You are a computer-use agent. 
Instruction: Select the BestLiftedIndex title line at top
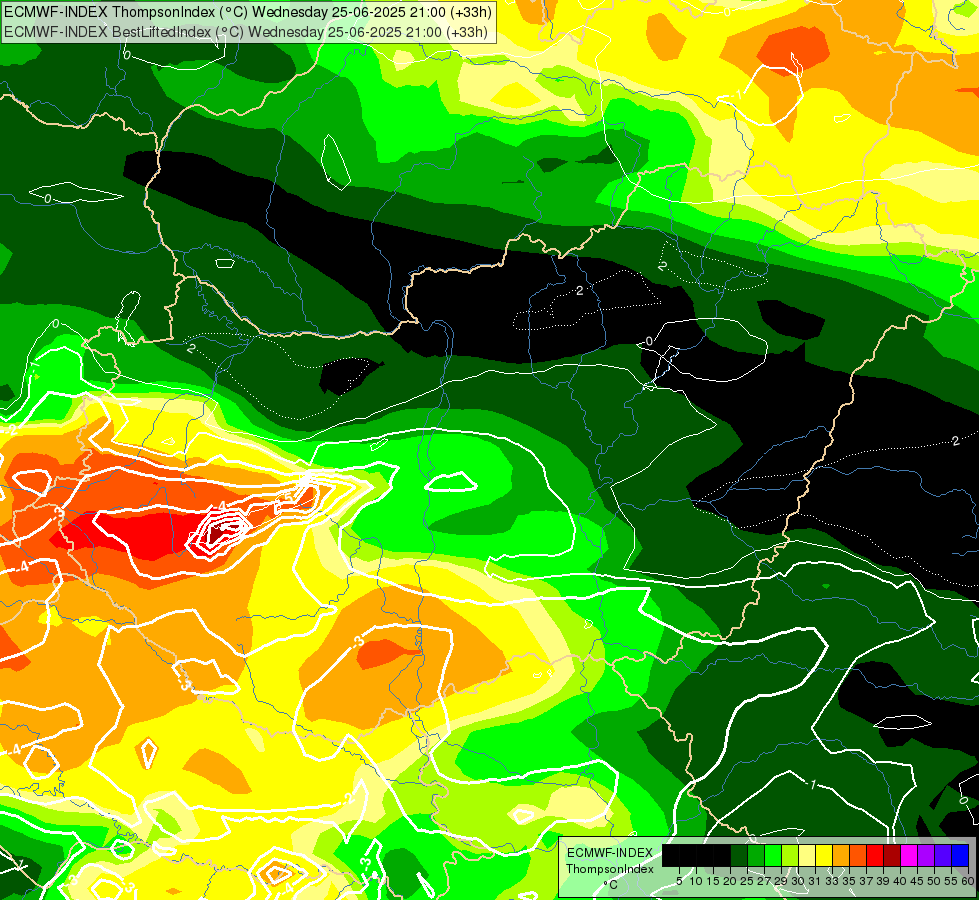(x=246, y=31)
